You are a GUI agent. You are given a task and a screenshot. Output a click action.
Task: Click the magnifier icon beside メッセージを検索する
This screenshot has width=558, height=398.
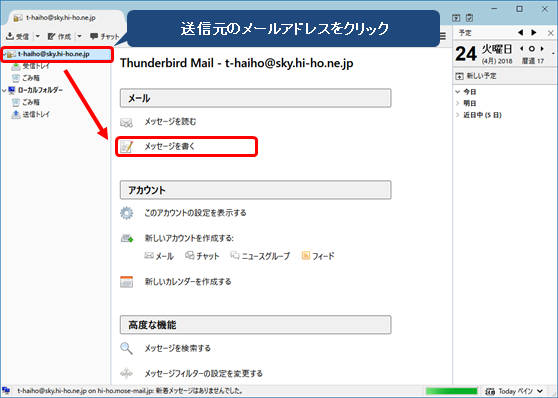click(126, 348)
